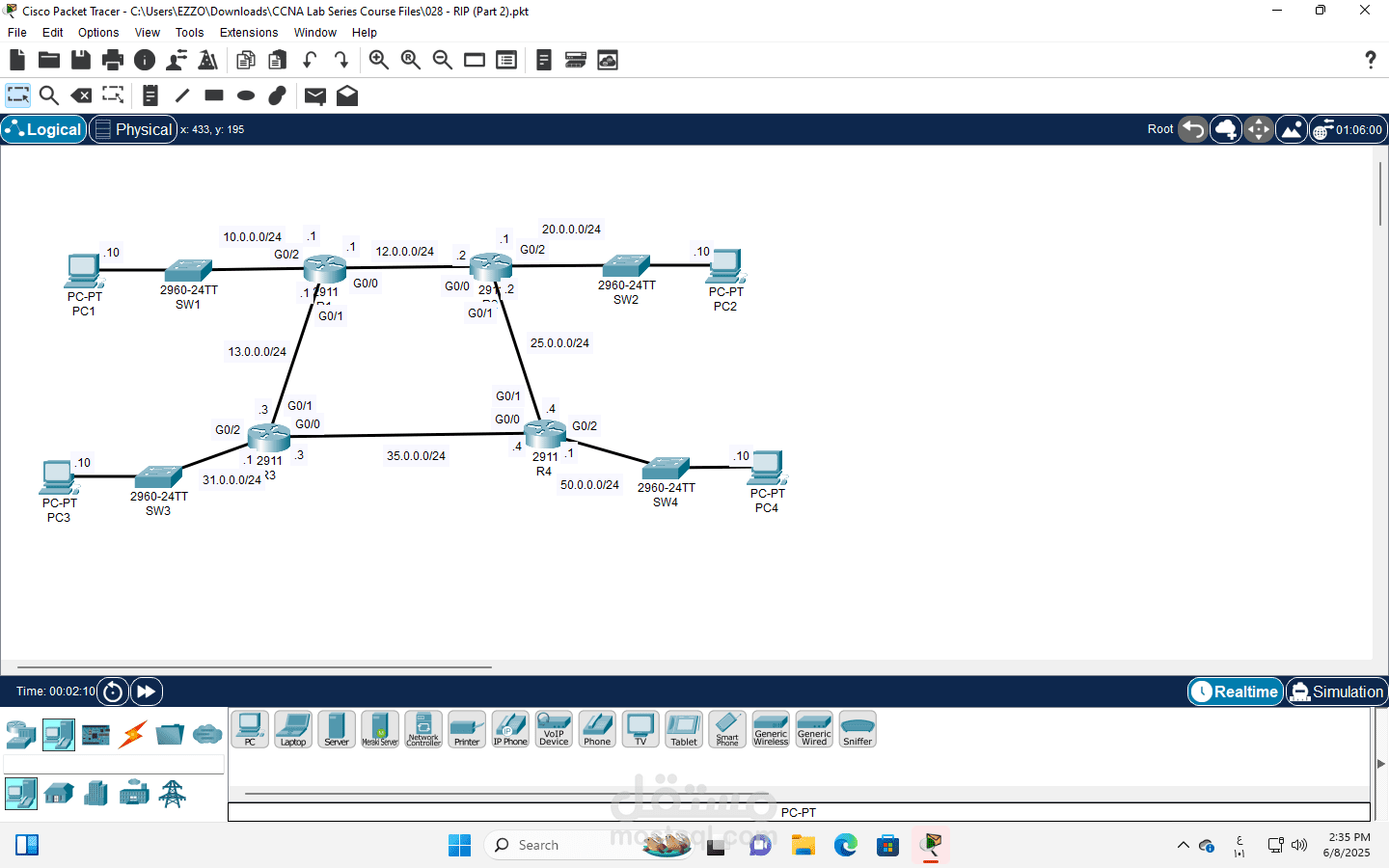Select End Devices category icon
Viewport: 1389px width, 868px height.
pyautogui.click(x=58, y=735)
